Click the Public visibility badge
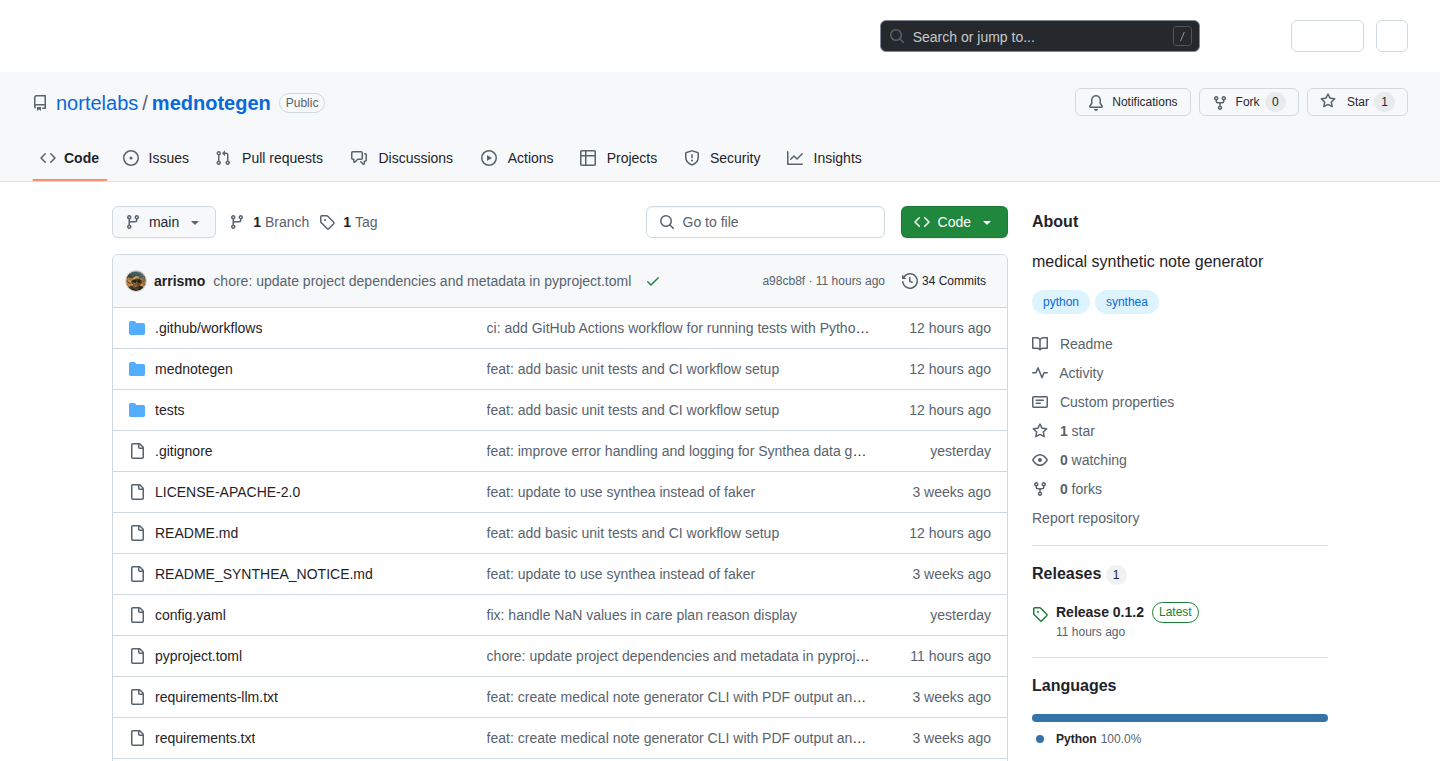 (x=302, y=103)
